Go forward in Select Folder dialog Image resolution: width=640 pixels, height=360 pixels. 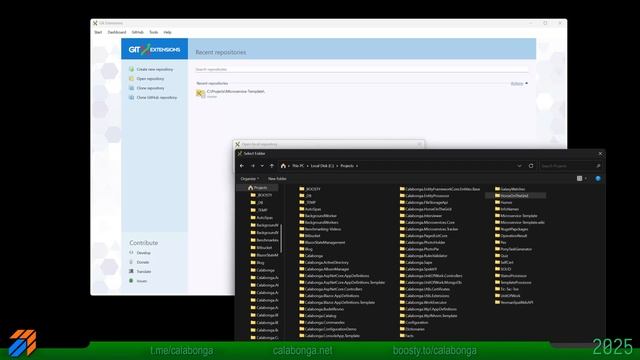(x=253, y=166)
